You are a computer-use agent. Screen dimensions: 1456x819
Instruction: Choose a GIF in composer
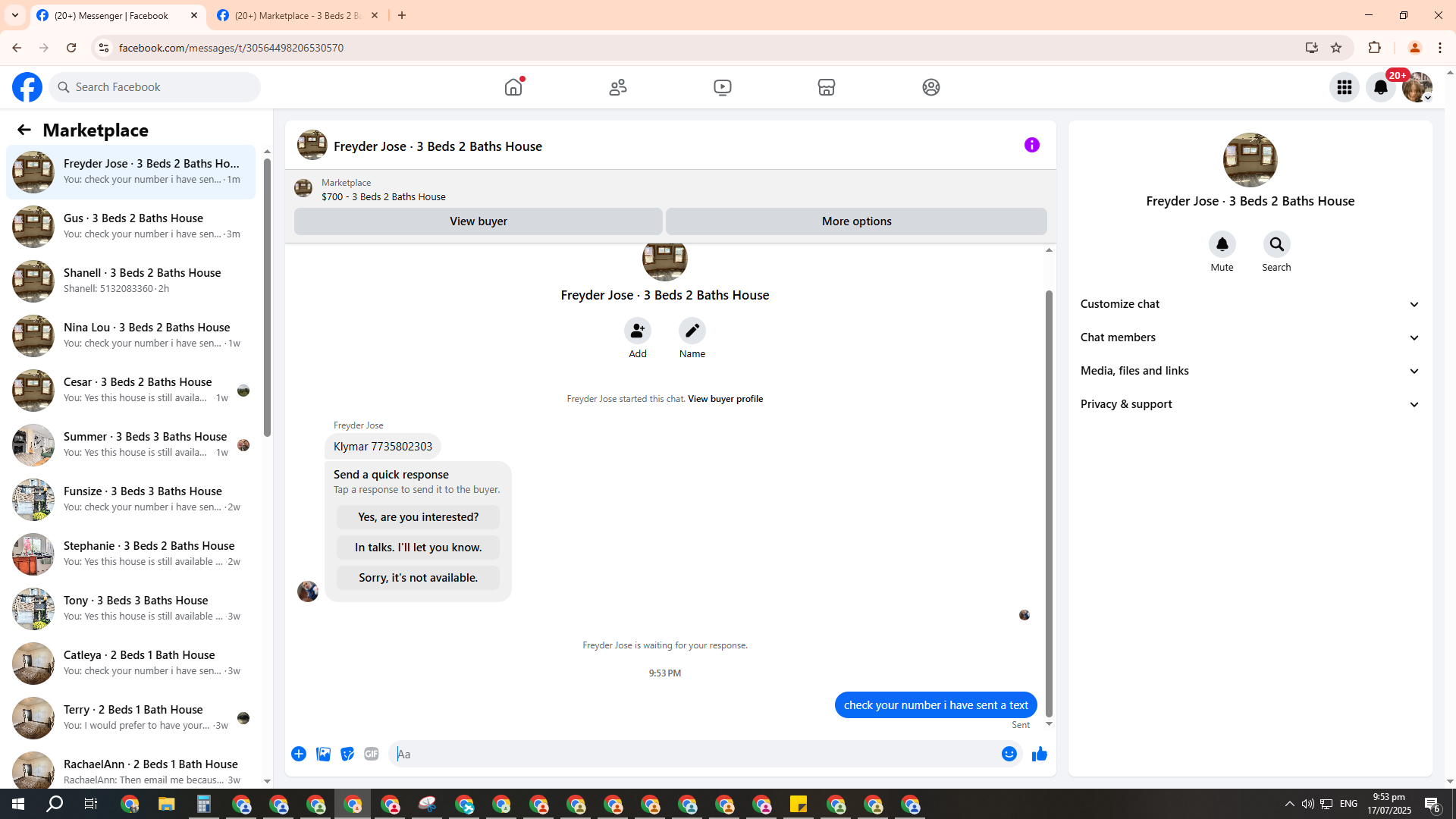pyautogui.click(x=372, y=754)
